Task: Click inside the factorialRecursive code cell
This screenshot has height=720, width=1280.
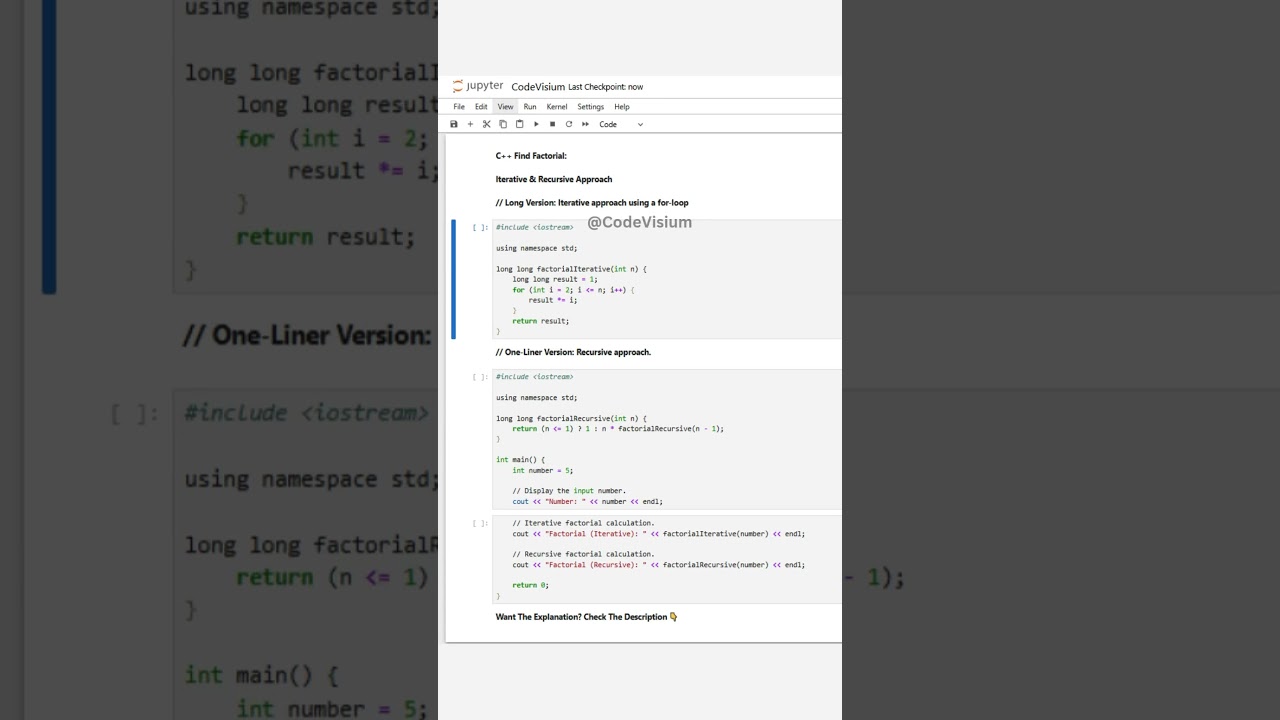Action: (667, 439)
